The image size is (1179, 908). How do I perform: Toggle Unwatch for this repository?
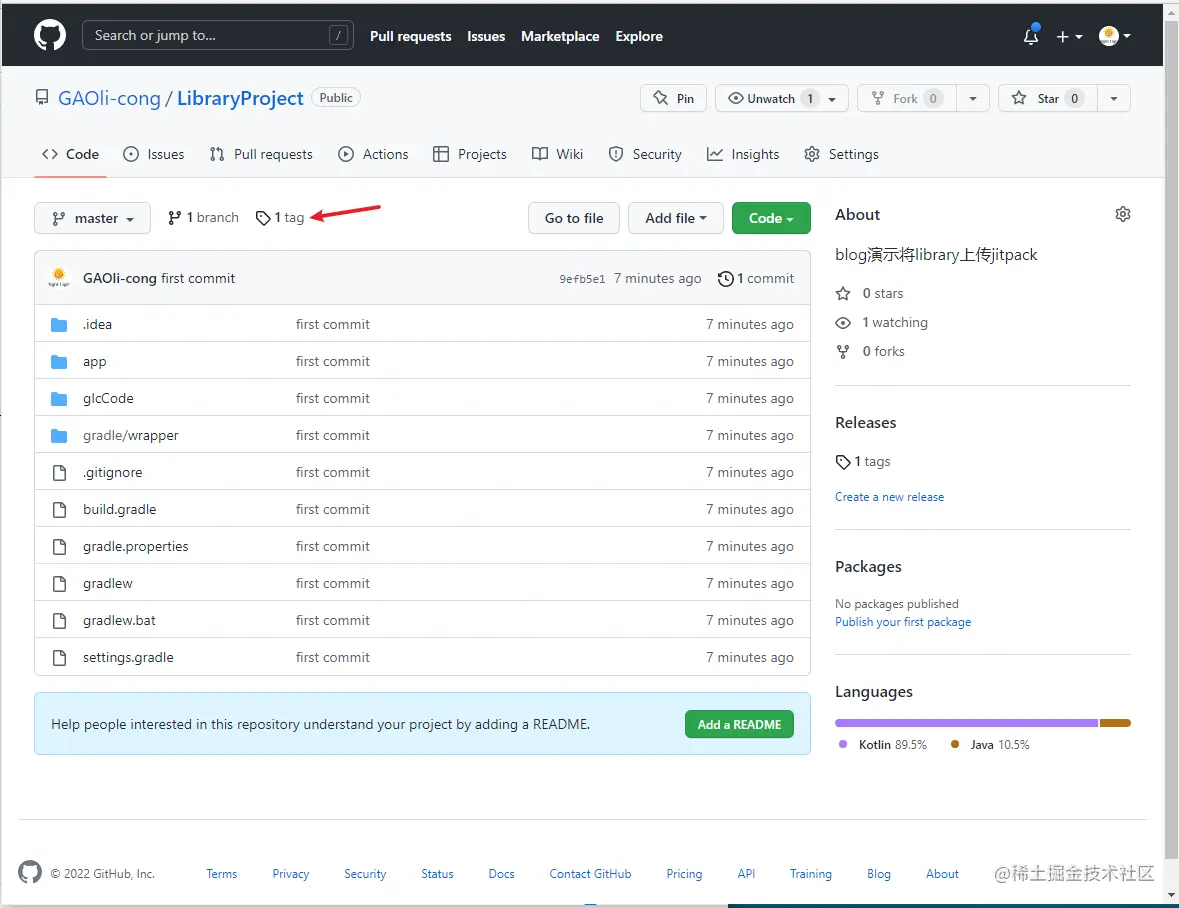click(770, 98)
